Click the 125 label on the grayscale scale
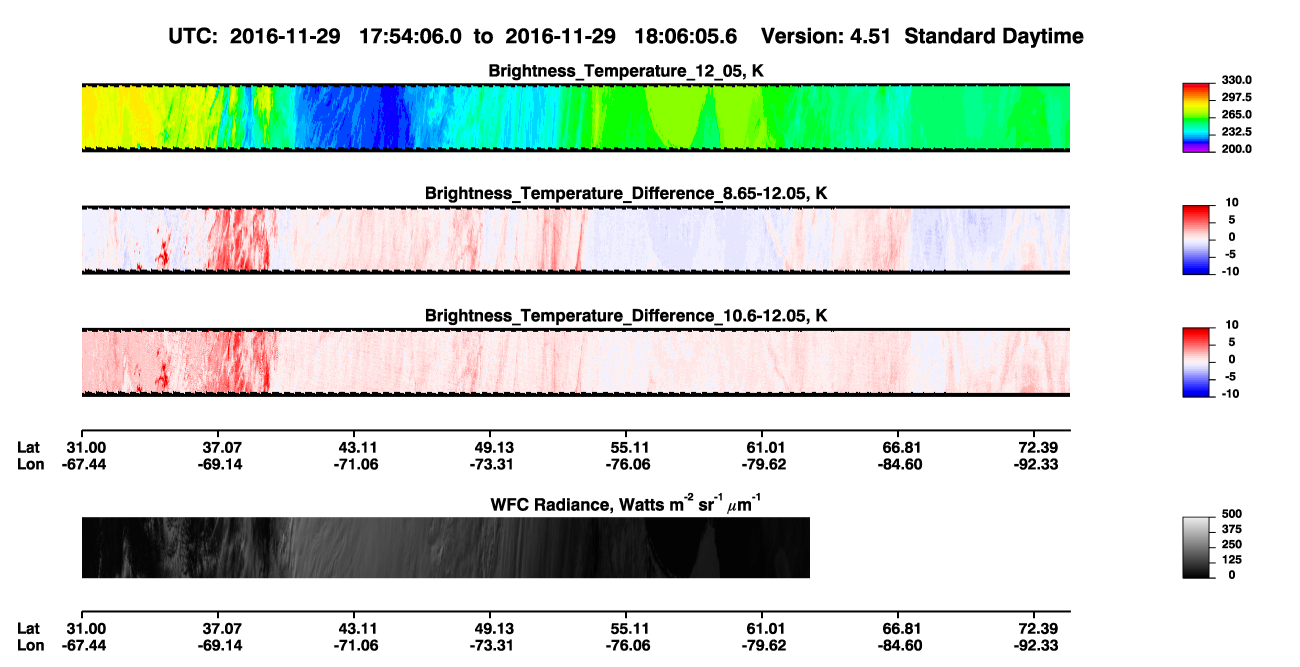The width and height of the screenshot is (1300, 667). click(1233, 559)
